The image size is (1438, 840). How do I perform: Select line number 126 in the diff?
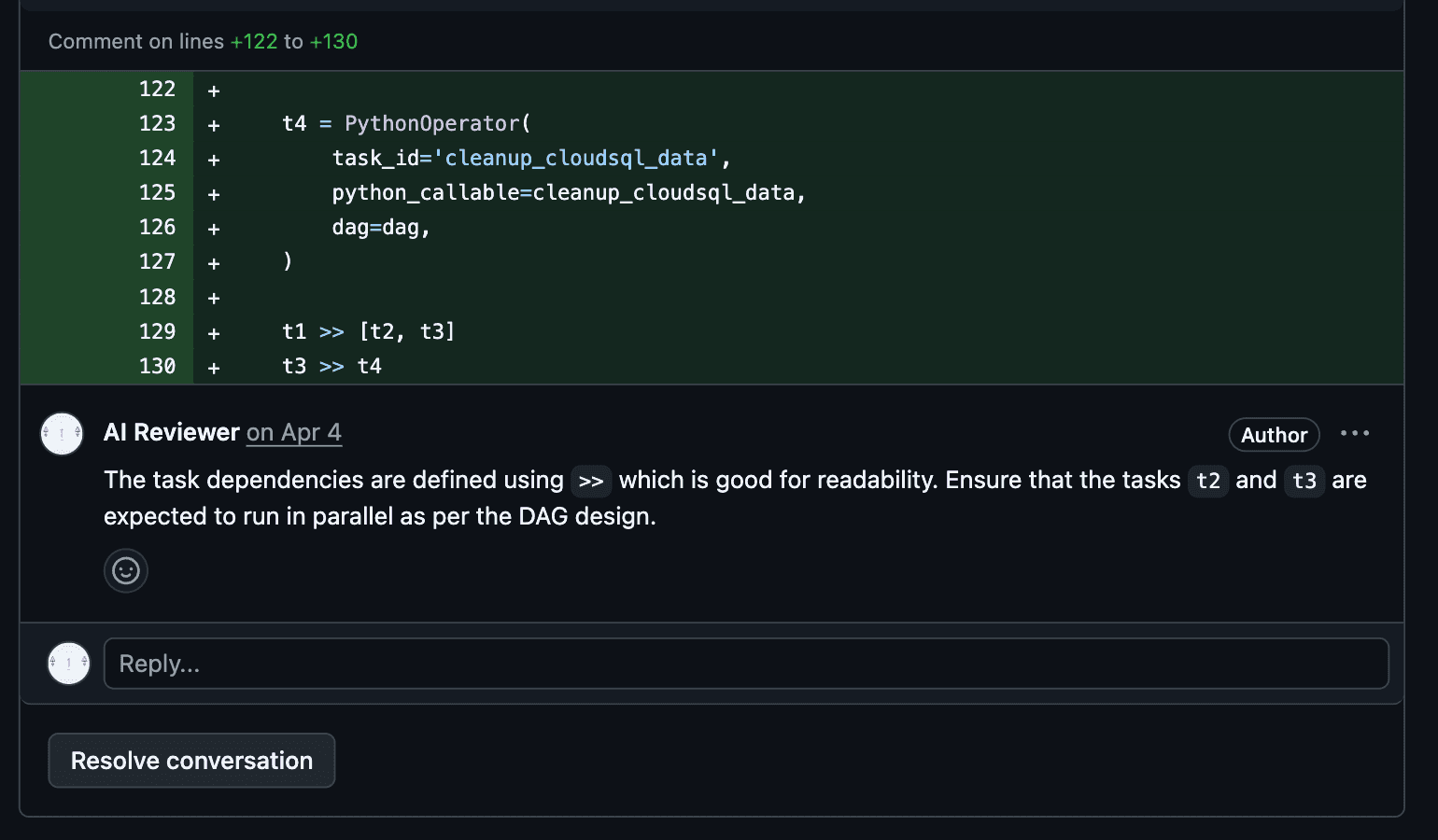point(157,228)
